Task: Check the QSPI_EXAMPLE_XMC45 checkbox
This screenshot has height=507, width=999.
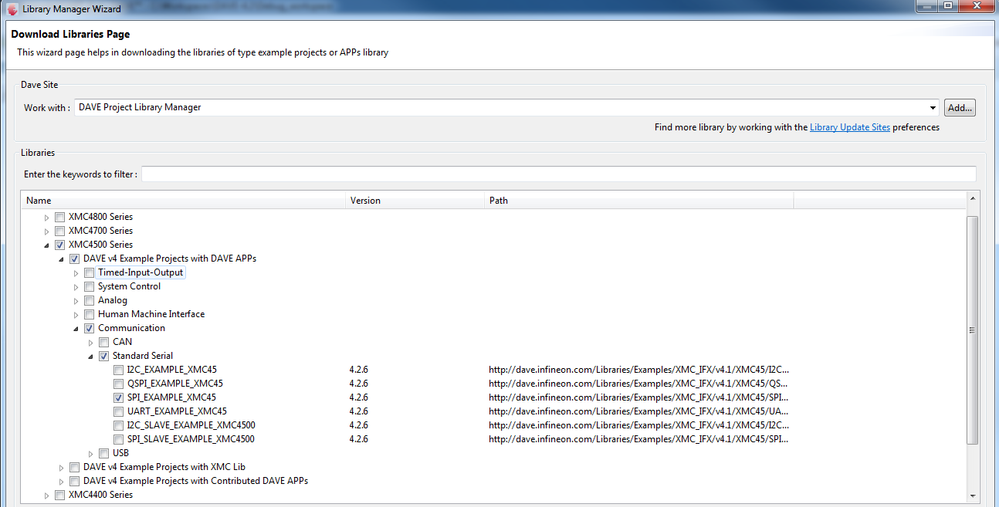Action: tap(119, 384)
